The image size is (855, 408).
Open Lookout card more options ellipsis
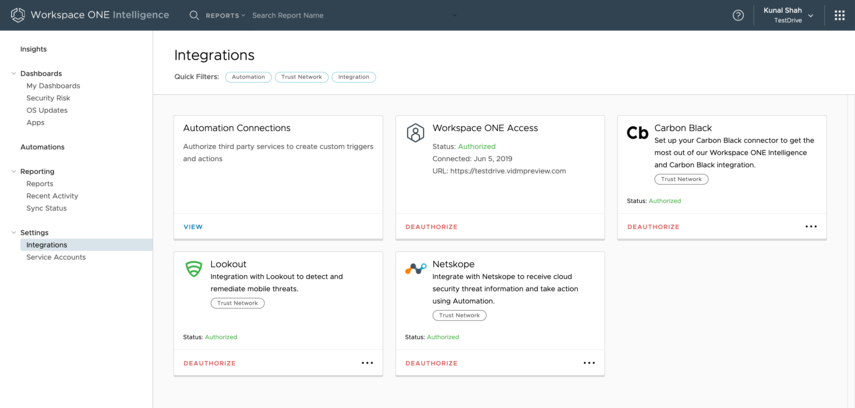(367, 363)
